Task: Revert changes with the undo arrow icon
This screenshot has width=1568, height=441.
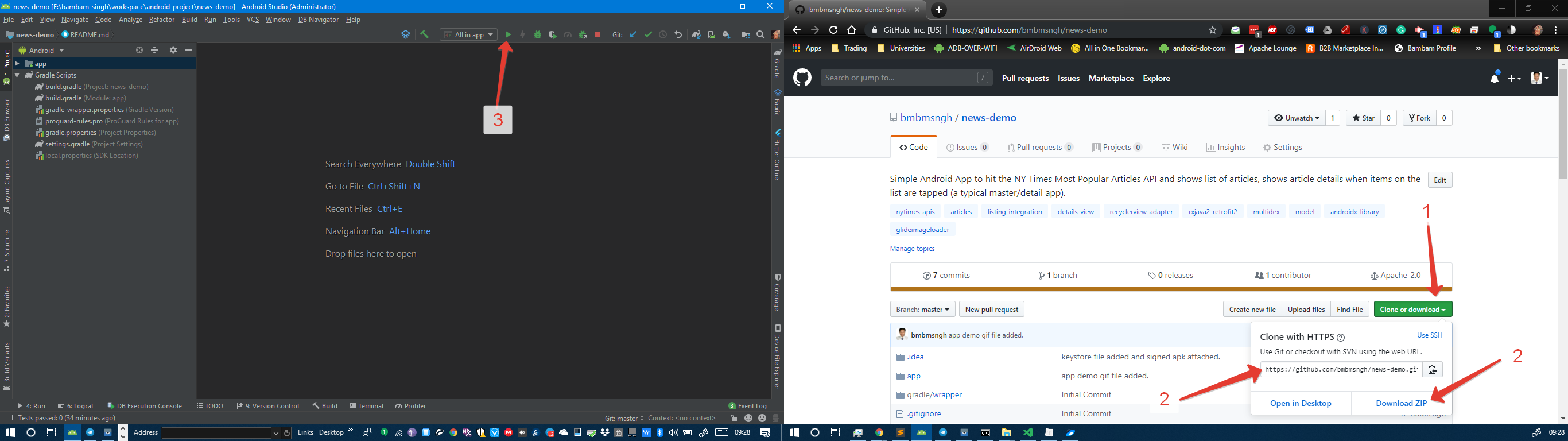Action: (x=678, y=34)
